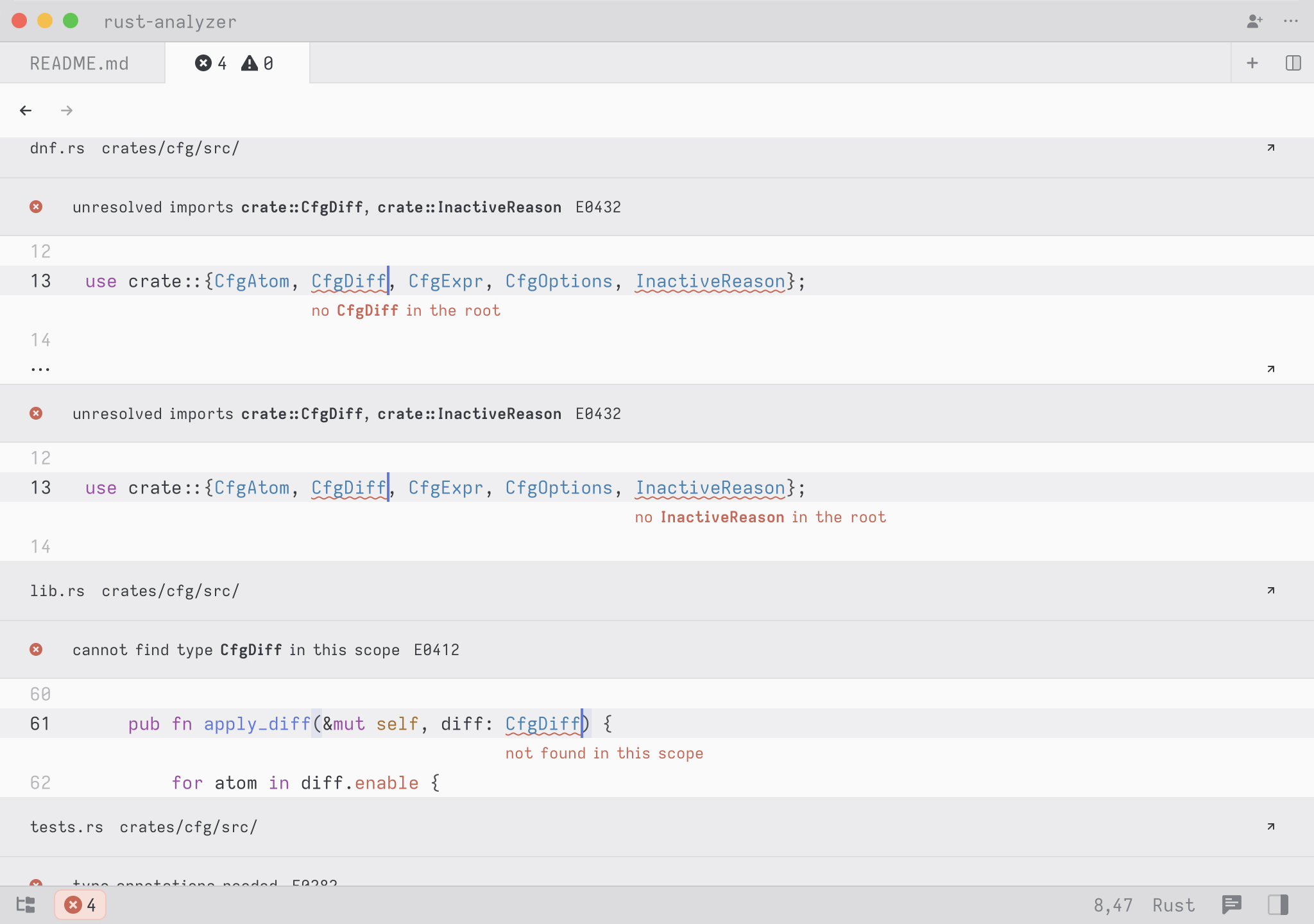Toggle the right dock panel icon
The width and height of the screenshot is (1314, 924).
point(1277,905)
